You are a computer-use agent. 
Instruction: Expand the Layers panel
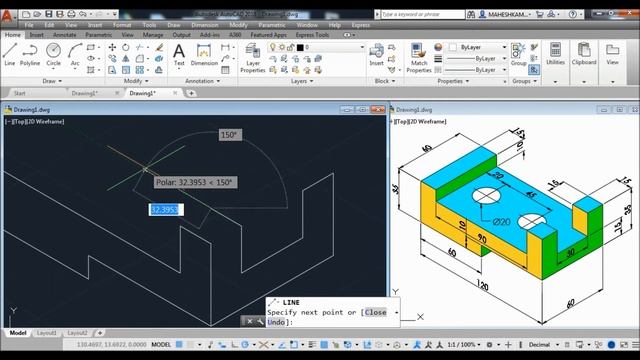302,81
